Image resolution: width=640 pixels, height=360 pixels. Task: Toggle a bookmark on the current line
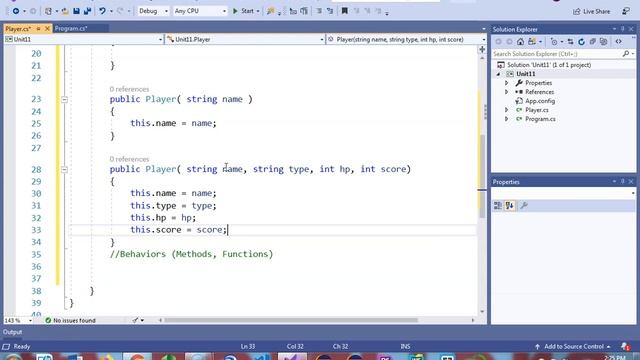click(344, 11)
